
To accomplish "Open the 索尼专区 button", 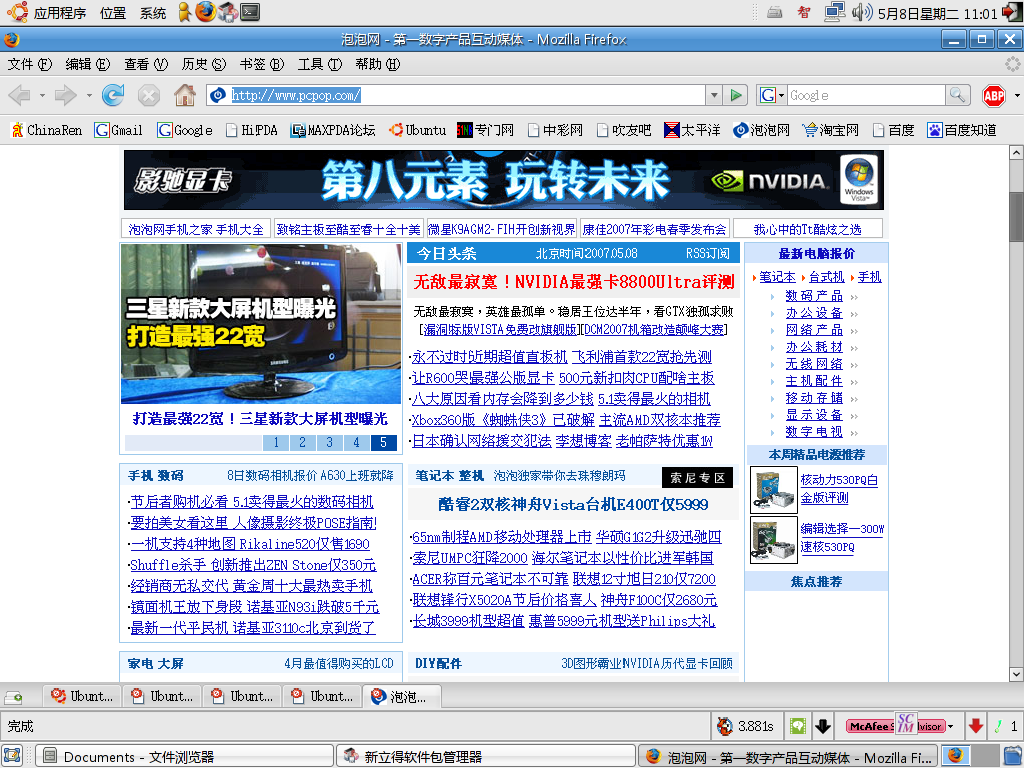I will pos(697,477).
